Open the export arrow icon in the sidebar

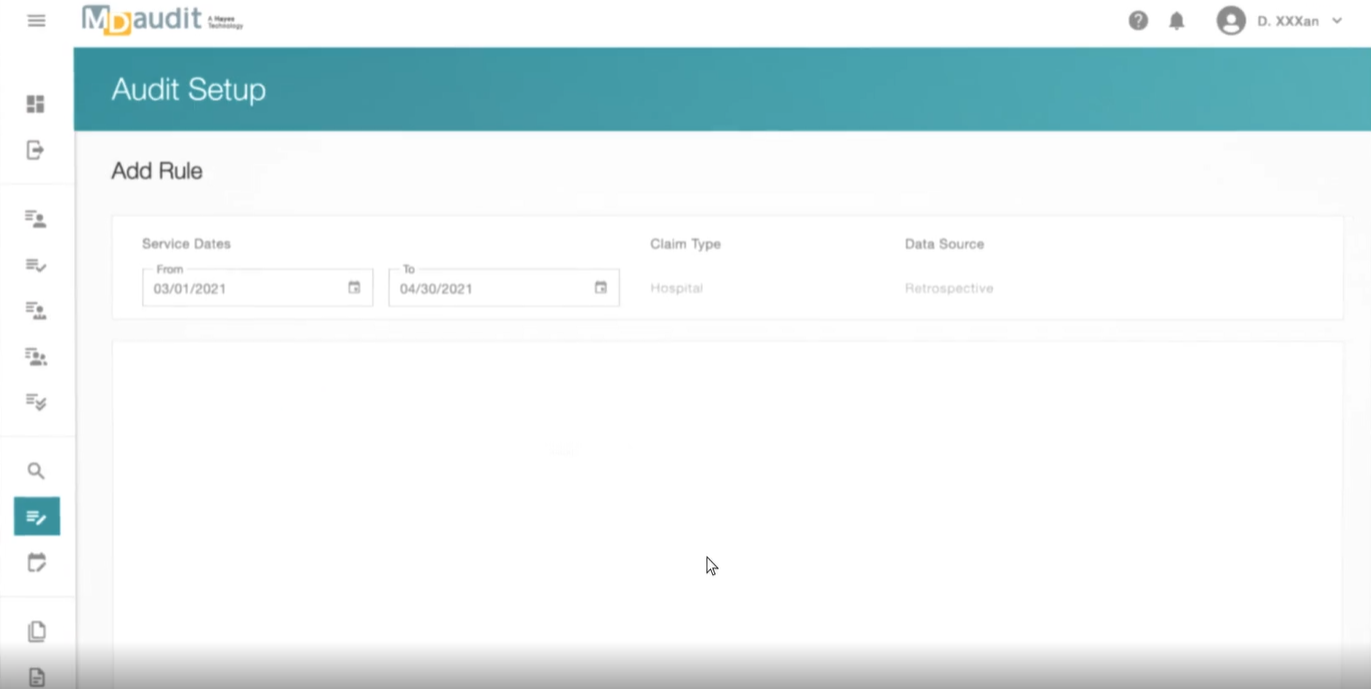pos(36,148)
